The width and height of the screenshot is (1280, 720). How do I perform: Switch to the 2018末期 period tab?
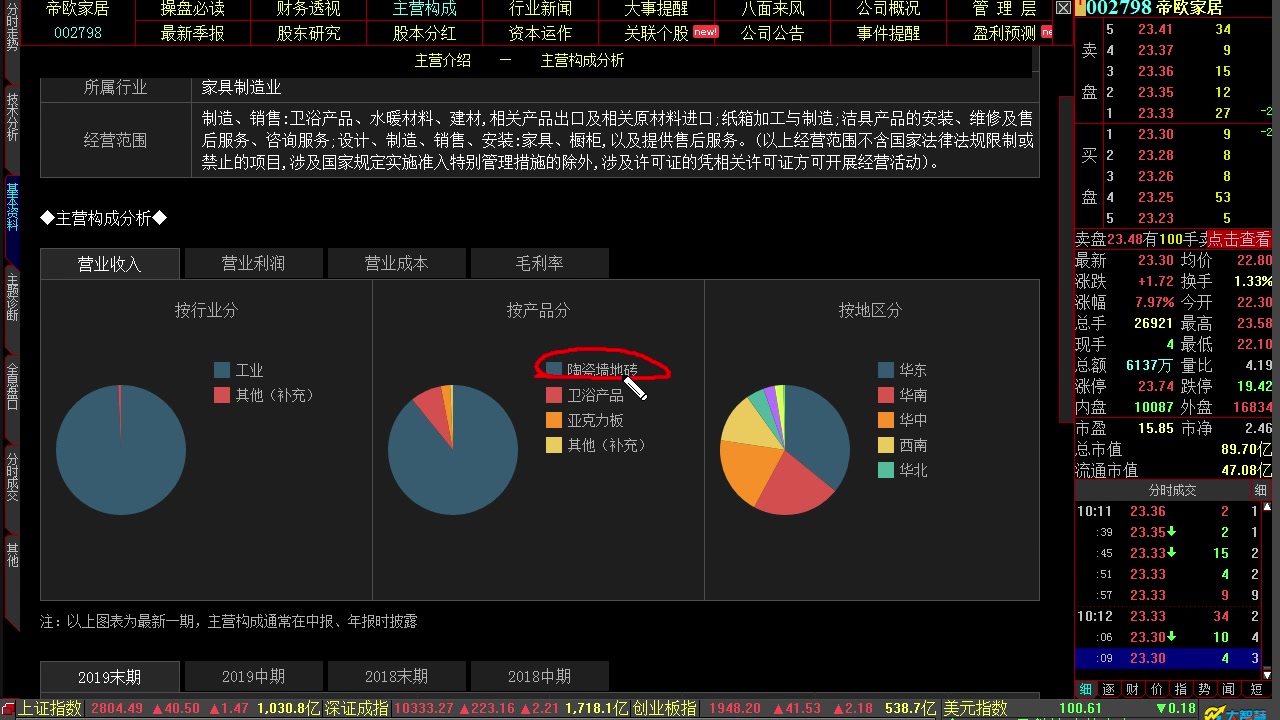[396, 676]
